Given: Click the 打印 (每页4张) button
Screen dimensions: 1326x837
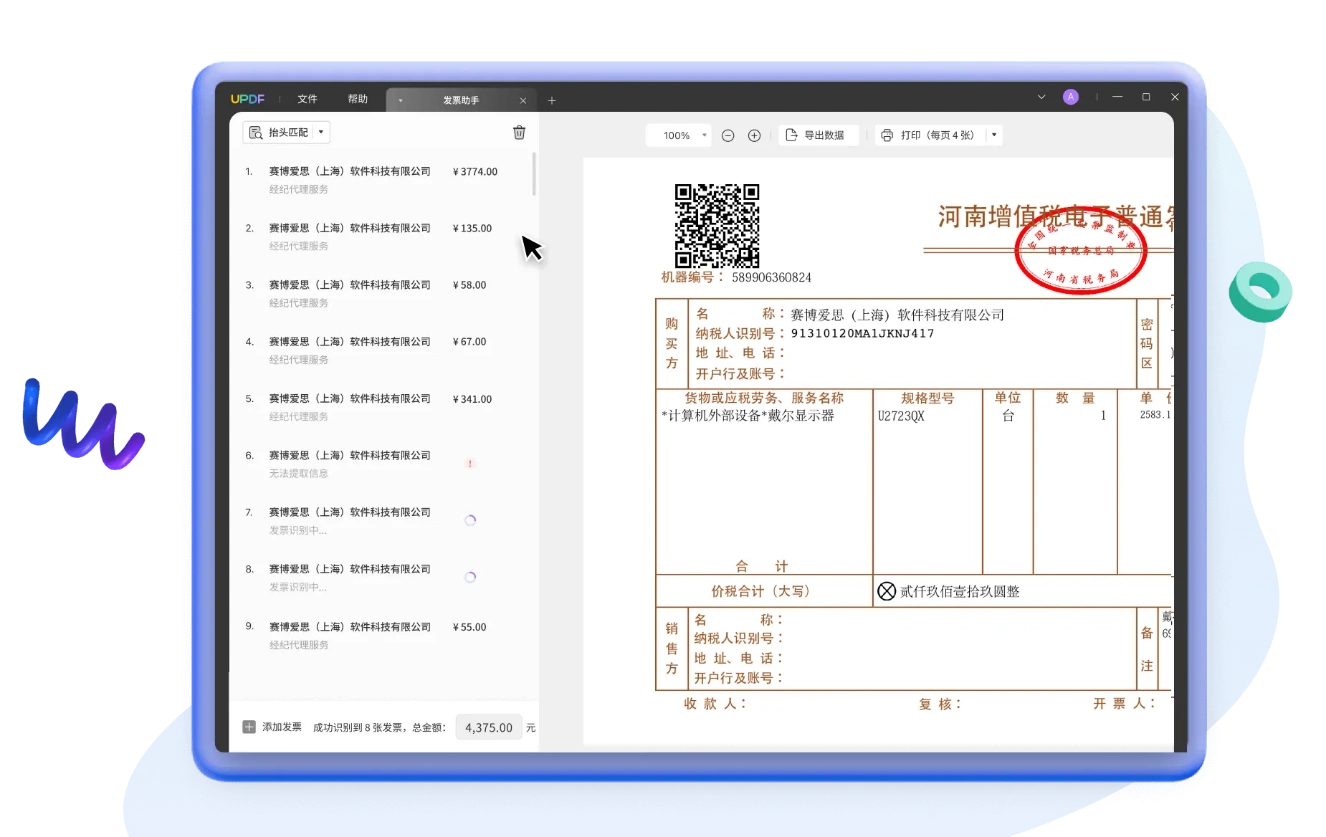Looking at the screenshot, I should tap(930, 135).
